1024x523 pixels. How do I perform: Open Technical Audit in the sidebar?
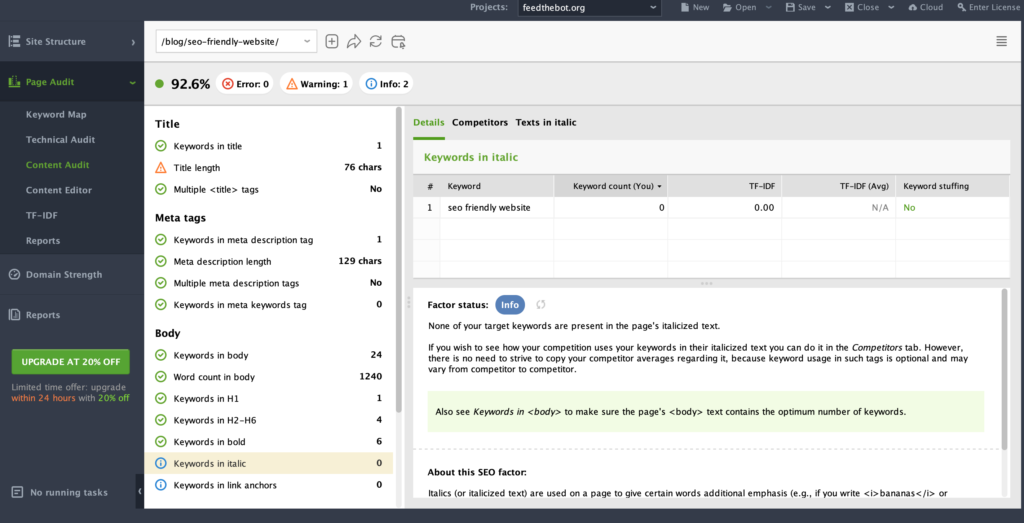(60, 140)
